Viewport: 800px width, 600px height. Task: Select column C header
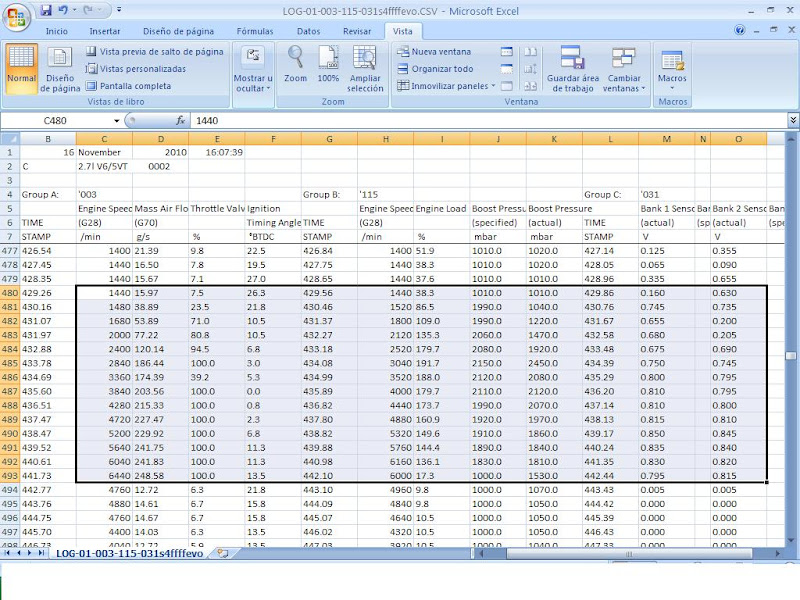(104, 139)
